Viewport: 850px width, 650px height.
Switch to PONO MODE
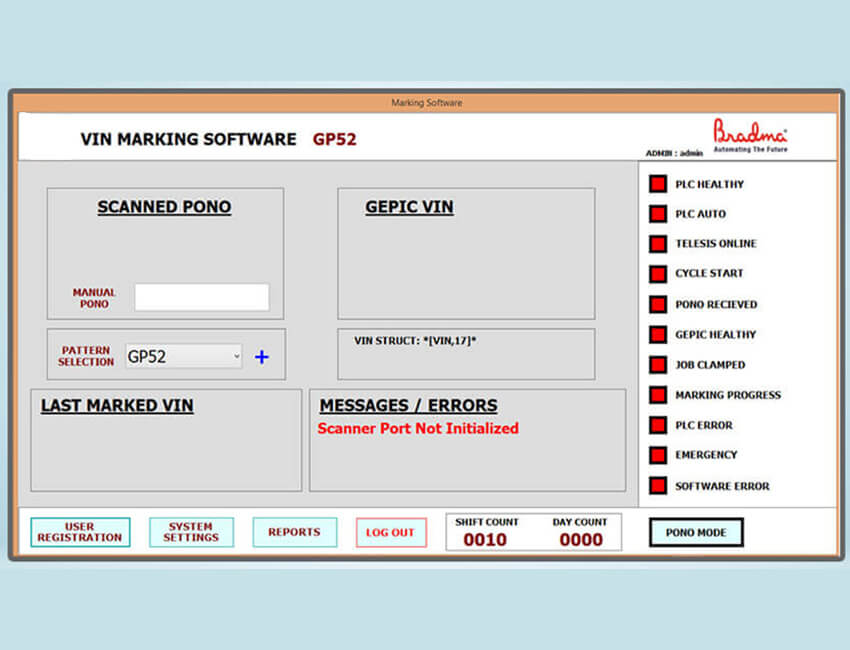pyautogui.click(x=696, y=532)
